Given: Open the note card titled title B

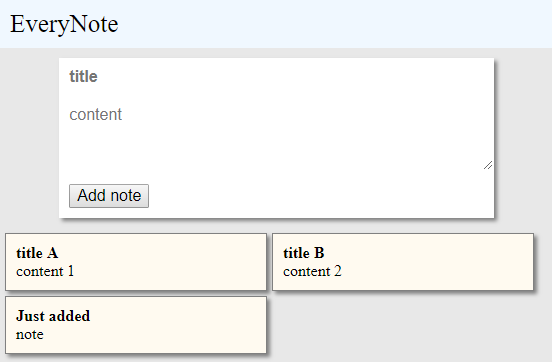Looking at the screenshot, I should click(x=403, y=262).
